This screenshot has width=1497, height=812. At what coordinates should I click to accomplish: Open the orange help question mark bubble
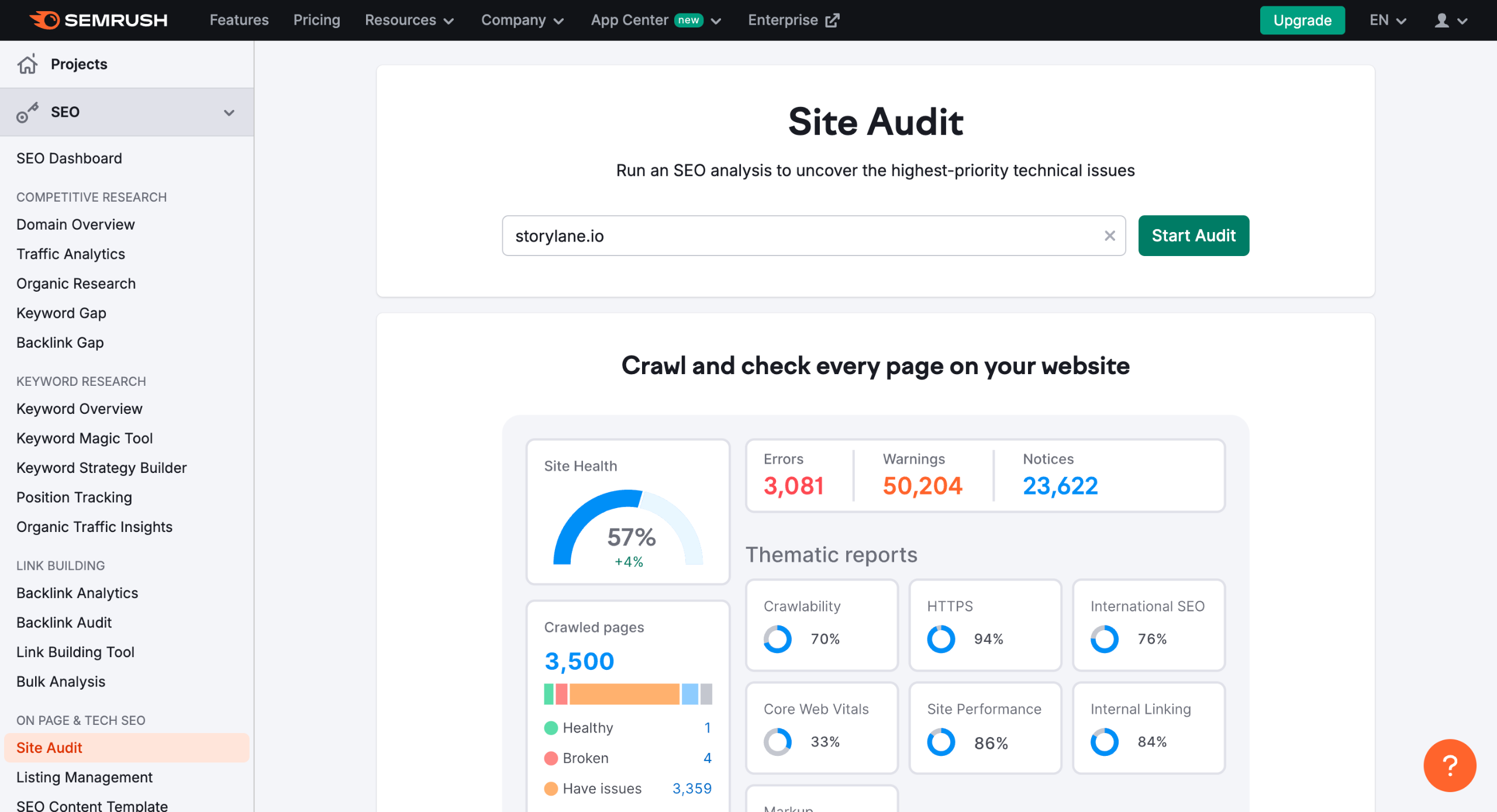pos(1449,765)
